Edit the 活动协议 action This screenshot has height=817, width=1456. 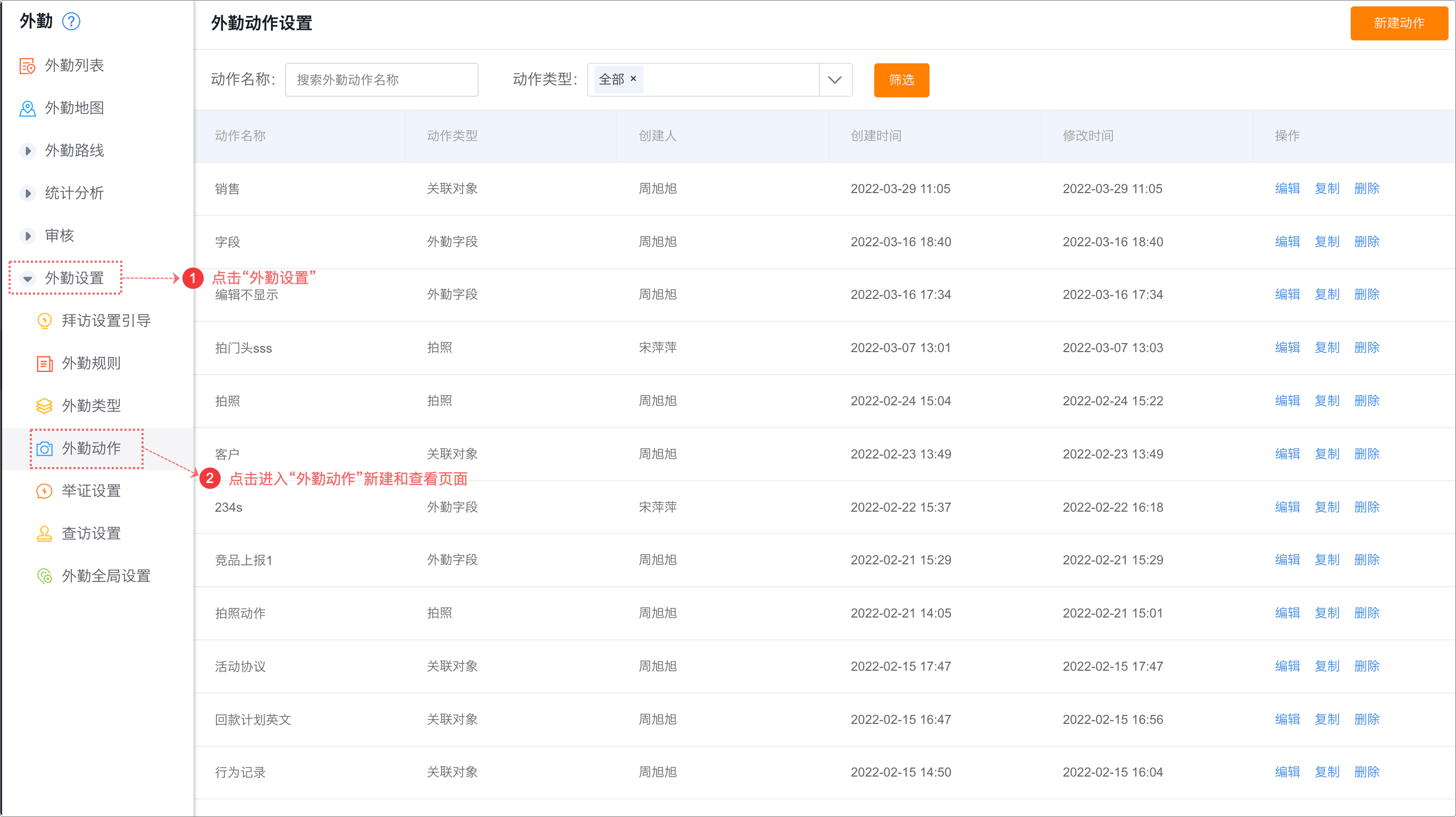pos(1287,665)
